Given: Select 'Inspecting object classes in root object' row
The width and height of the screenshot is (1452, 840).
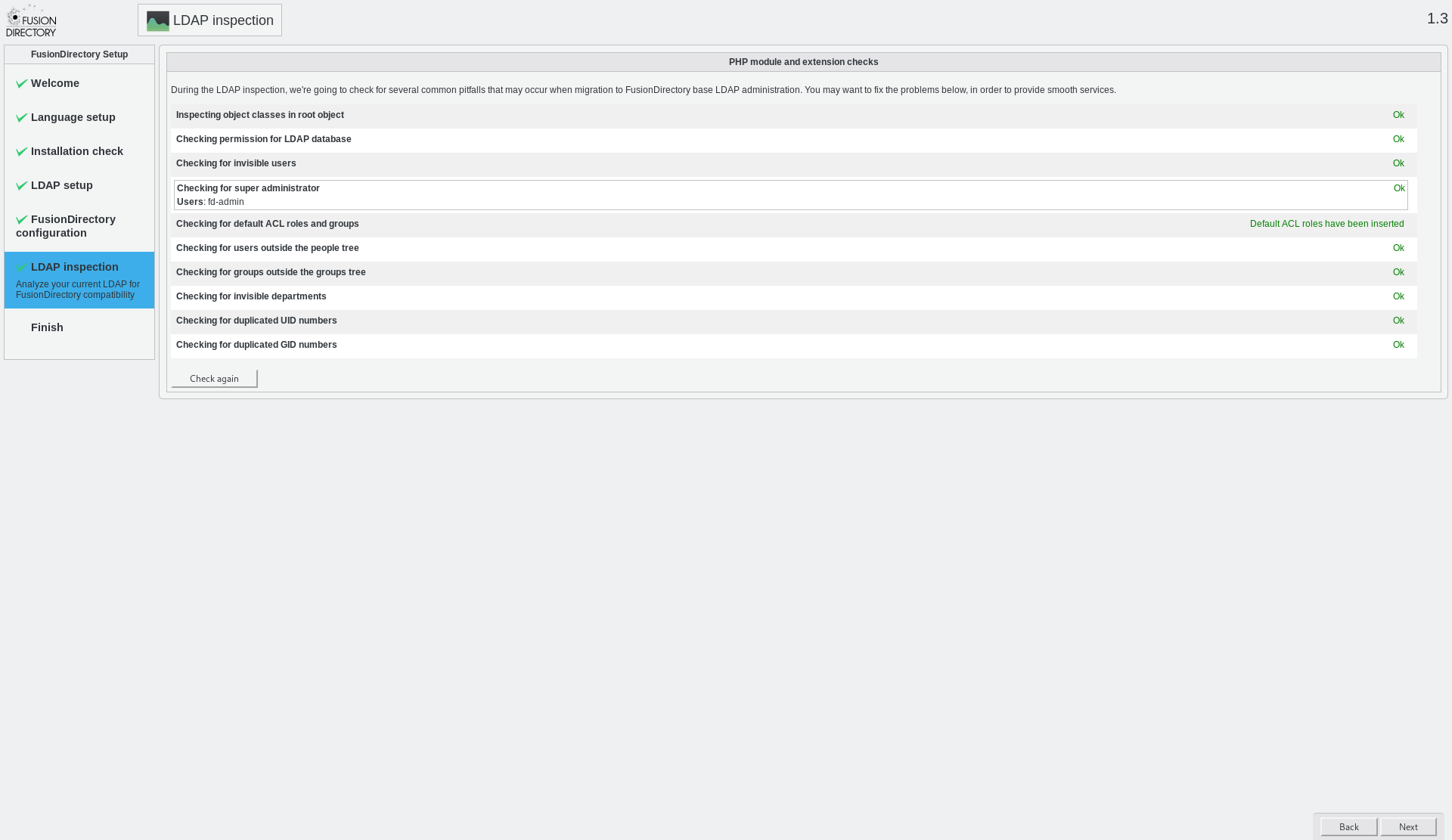Looking at the screenshot, I should [794, 116].
